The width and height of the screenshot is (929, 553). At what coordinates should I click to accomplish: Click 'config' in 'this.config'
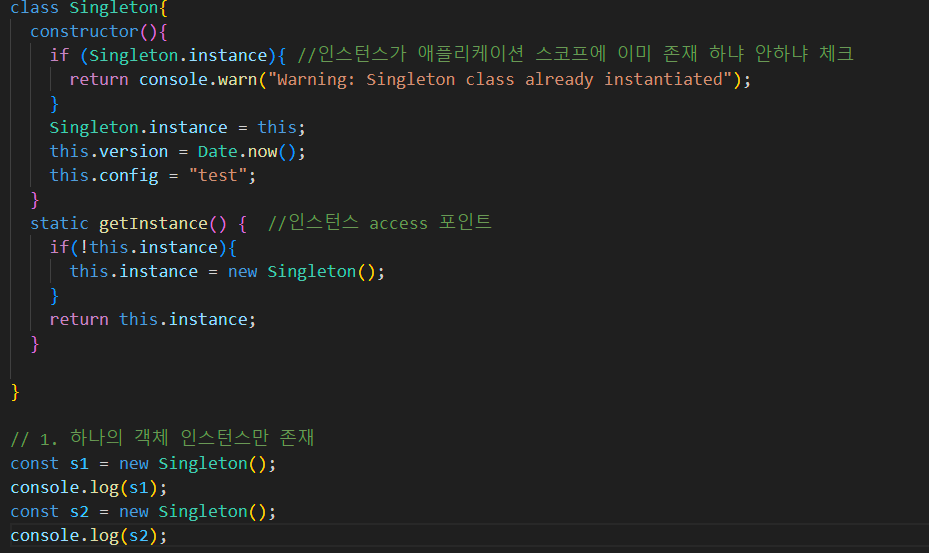tap(129, 175)
